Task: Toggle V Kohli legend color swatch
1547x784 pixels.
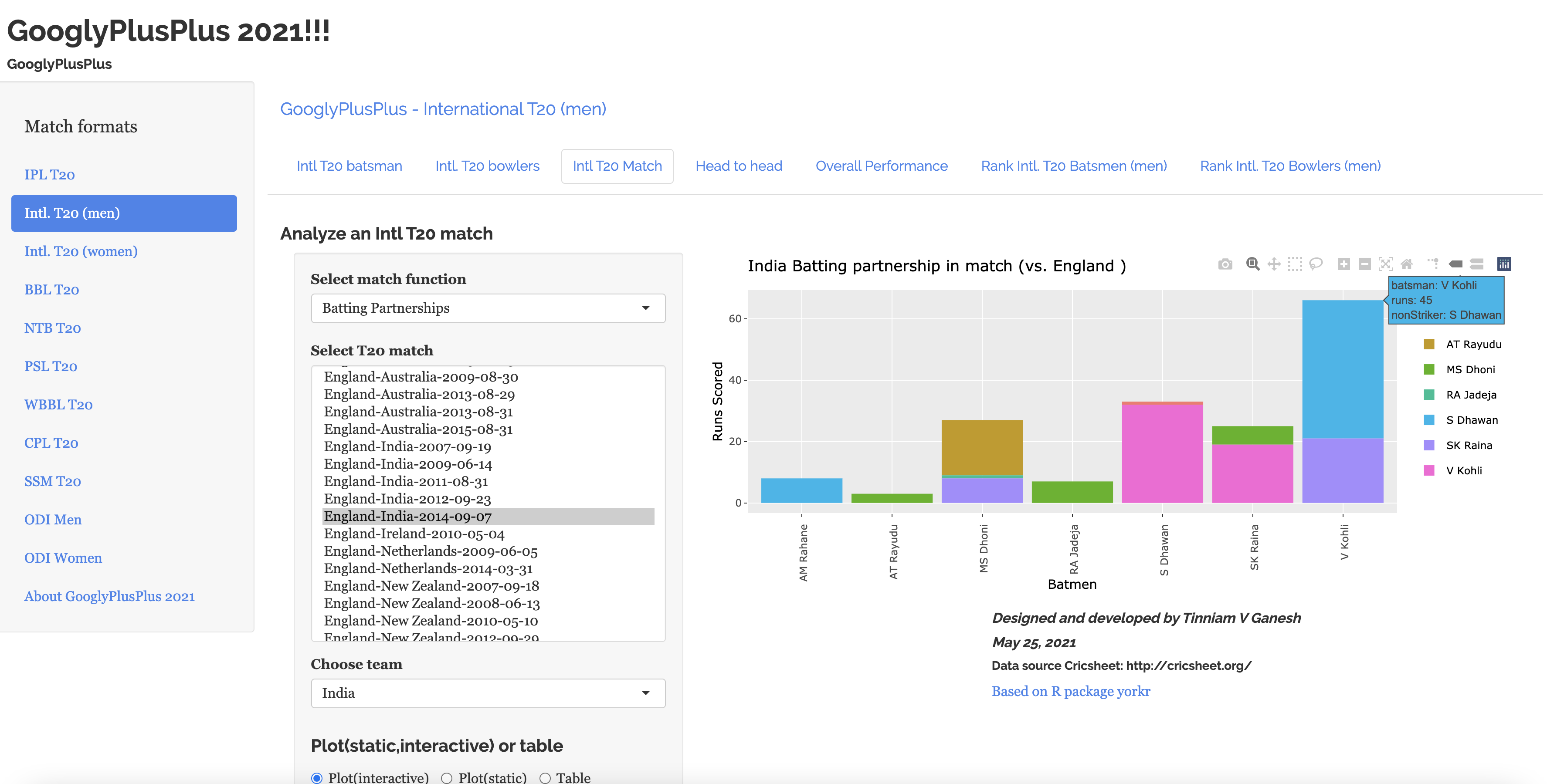Action: coord(1429,471)
